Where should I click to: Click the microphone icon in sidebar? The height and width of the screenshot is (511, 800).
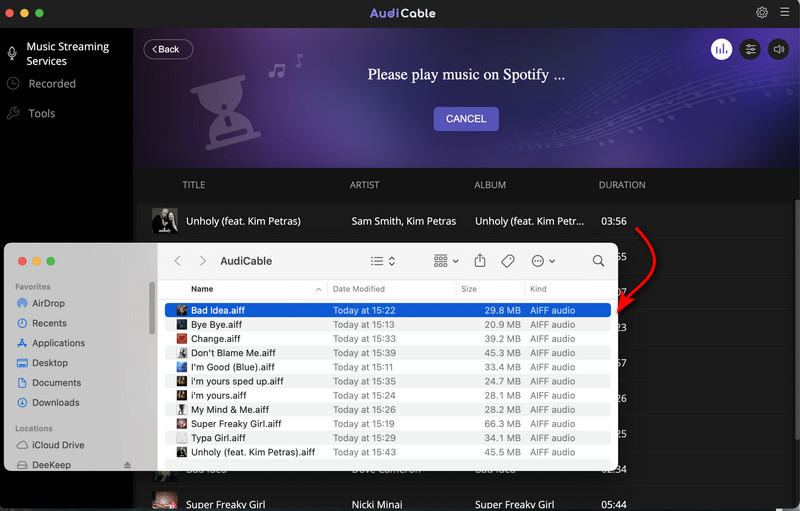pyautogui.click(x=12, y=53)
